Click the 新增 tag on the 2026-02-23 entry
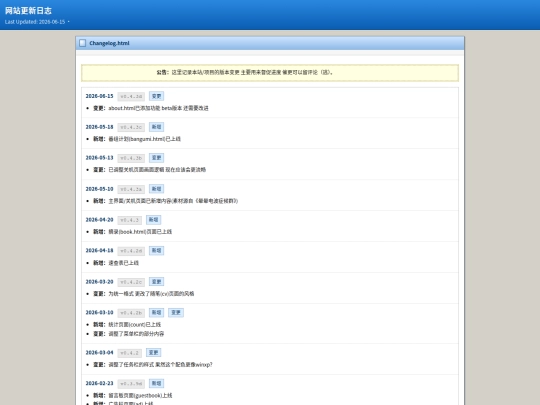The width and height of the screenshot is (540, 405). 156,383
